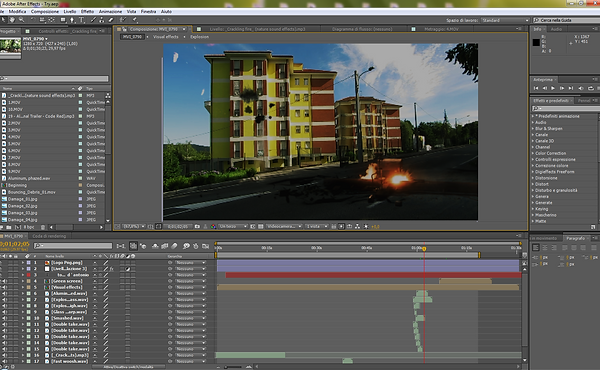This screenshot has height=370, width=600.
Task: Jump to first frame in Anteprima
Action: (536, 88)
